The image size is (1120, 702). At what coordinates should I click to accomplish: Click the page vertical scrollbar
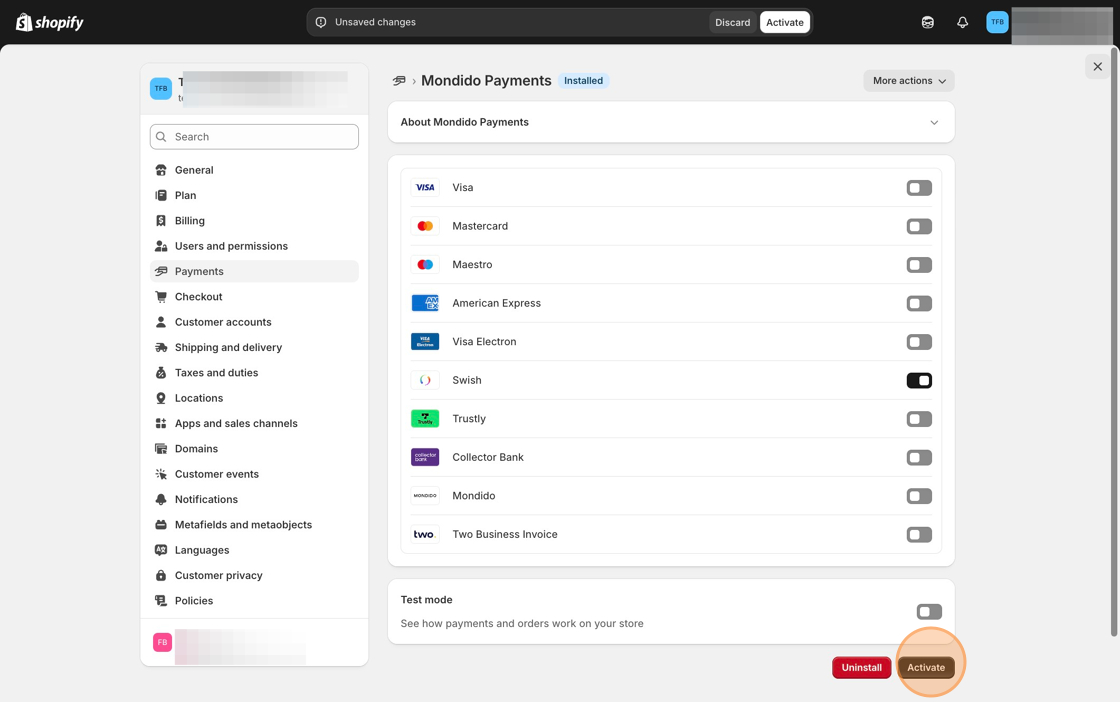pos(1114,341)
